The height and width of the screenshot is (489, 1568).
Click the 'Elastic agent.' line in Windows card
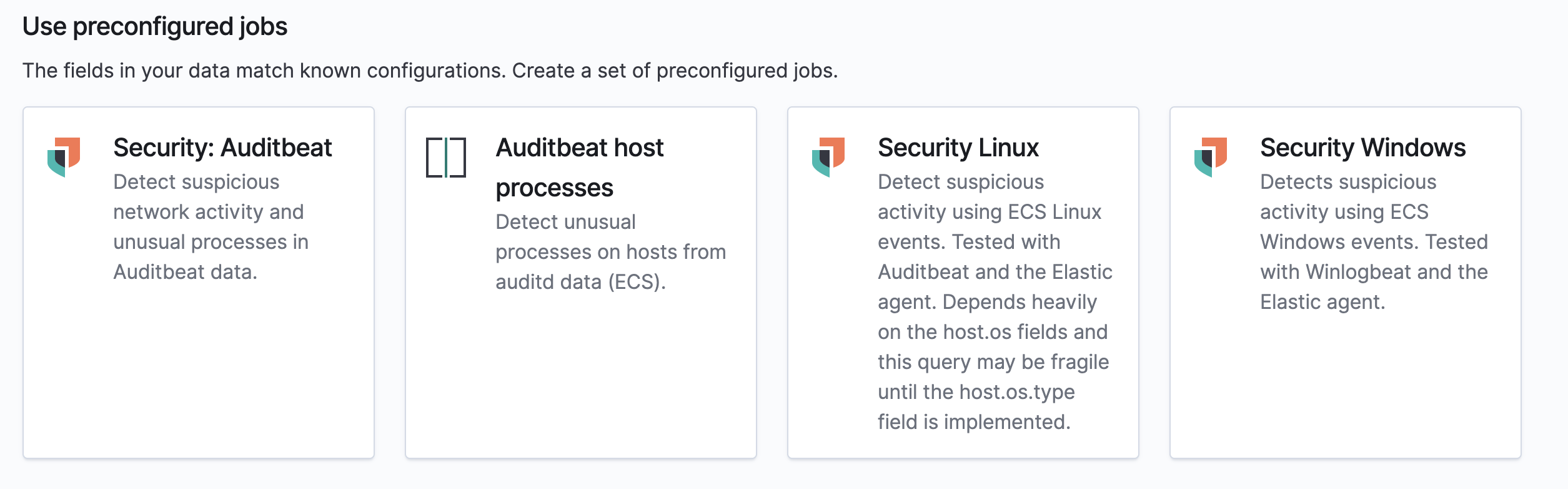point(1322,302)
